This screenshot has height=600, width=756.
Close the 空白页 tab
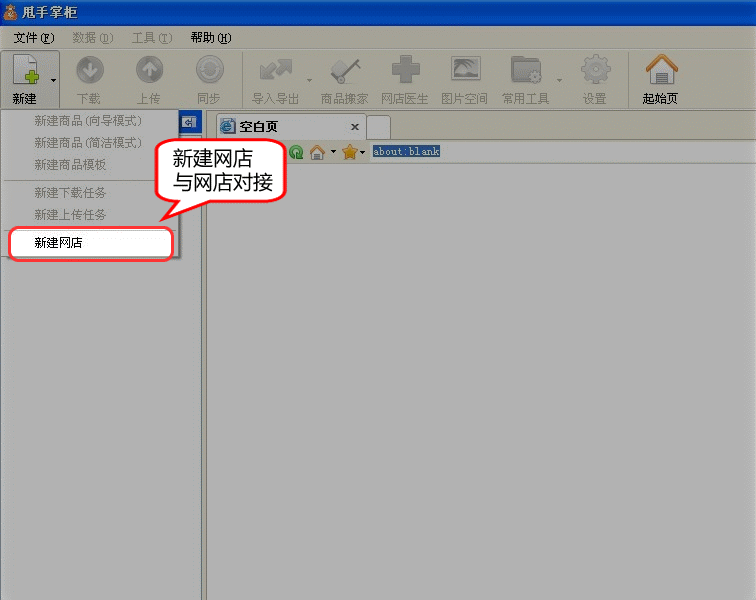coord(355,127)
